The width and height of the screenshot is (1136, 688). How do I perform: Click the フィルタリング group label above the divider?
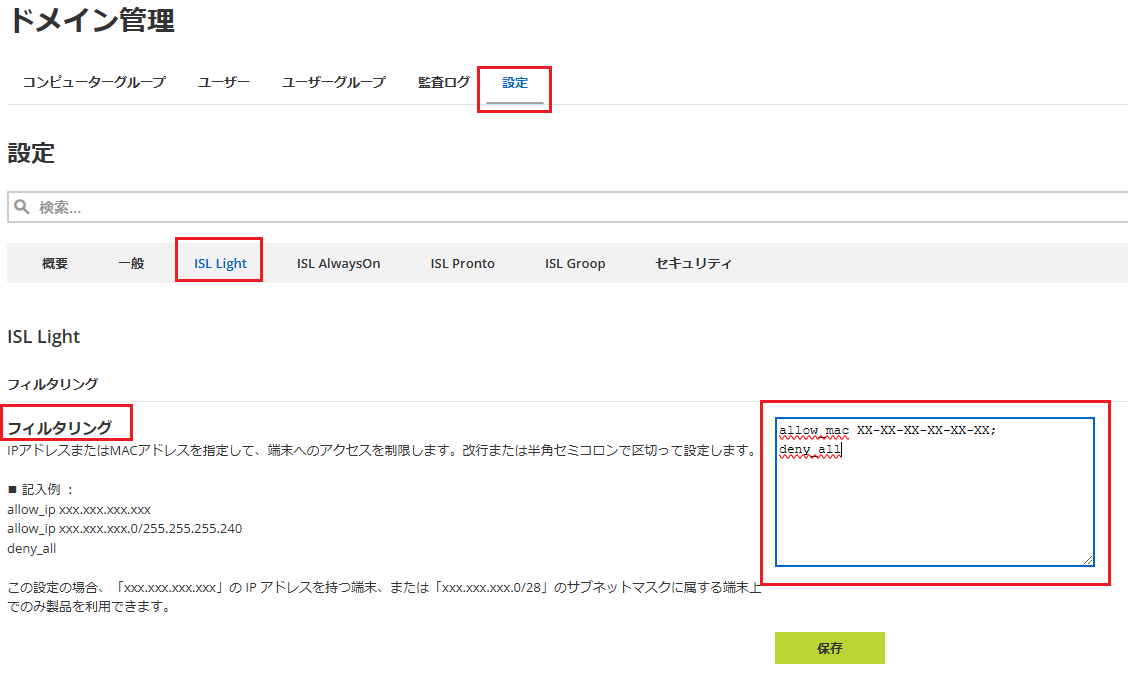pos(52,384)
